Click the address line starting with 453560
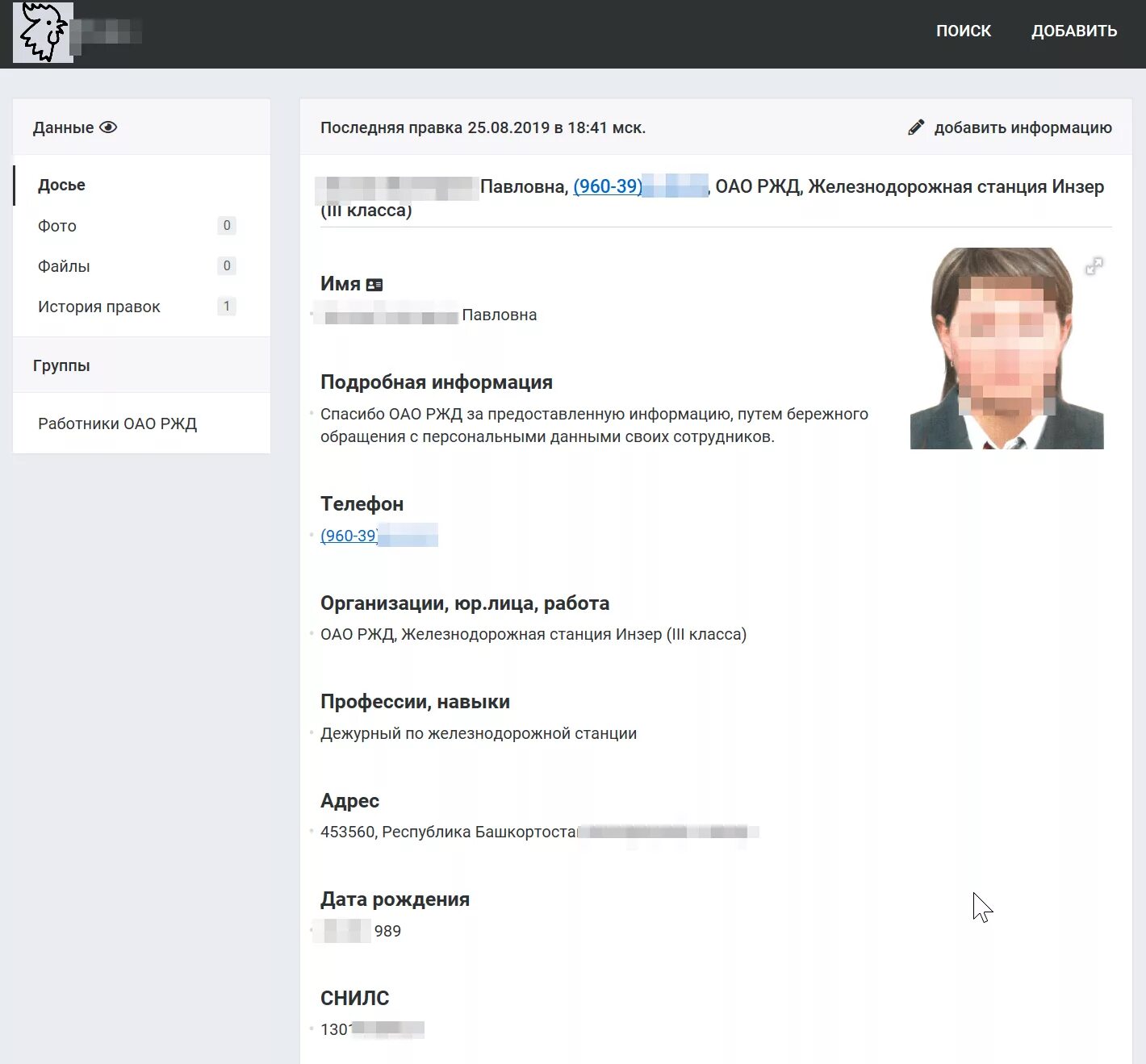The image size is (1146, 1064). coord(539,832)
